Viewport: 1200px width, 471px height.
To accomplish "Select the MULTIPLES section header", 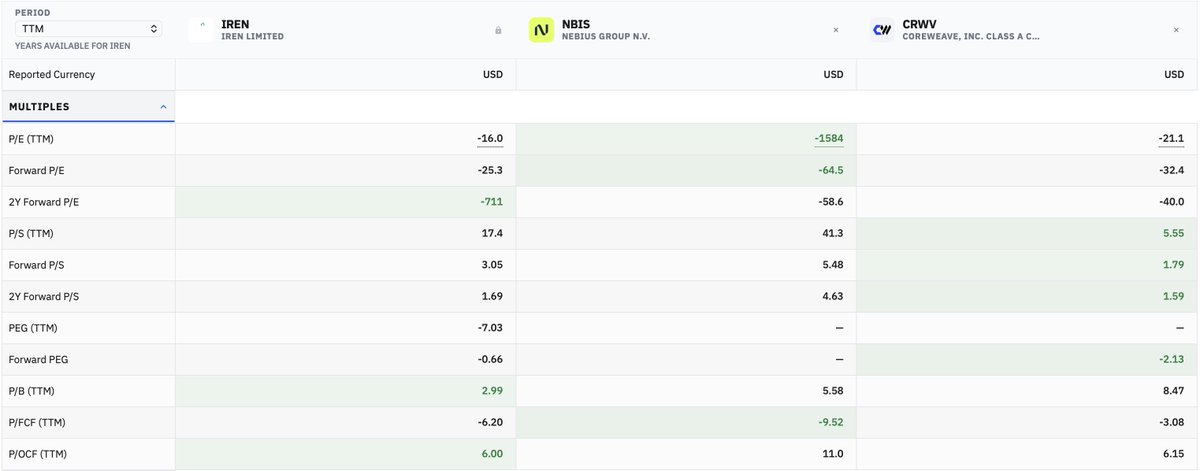I will 88,106.
